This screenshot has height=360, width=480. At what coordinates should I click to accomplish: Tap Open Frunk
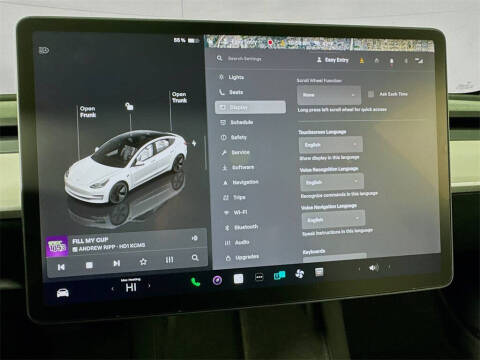click(88, 112)
